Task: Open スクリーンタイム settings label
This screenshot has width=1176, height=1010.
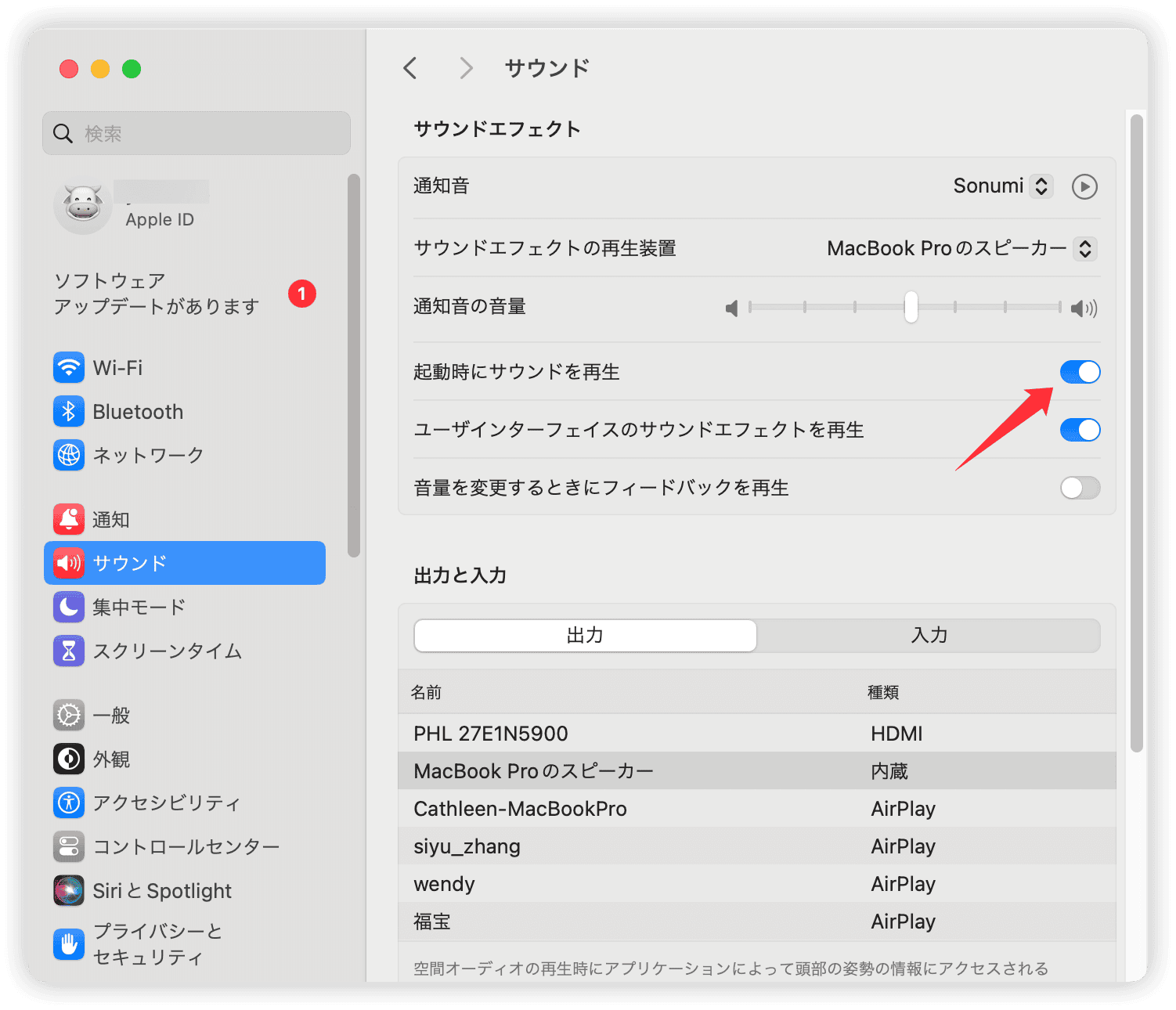Action: 168,651
